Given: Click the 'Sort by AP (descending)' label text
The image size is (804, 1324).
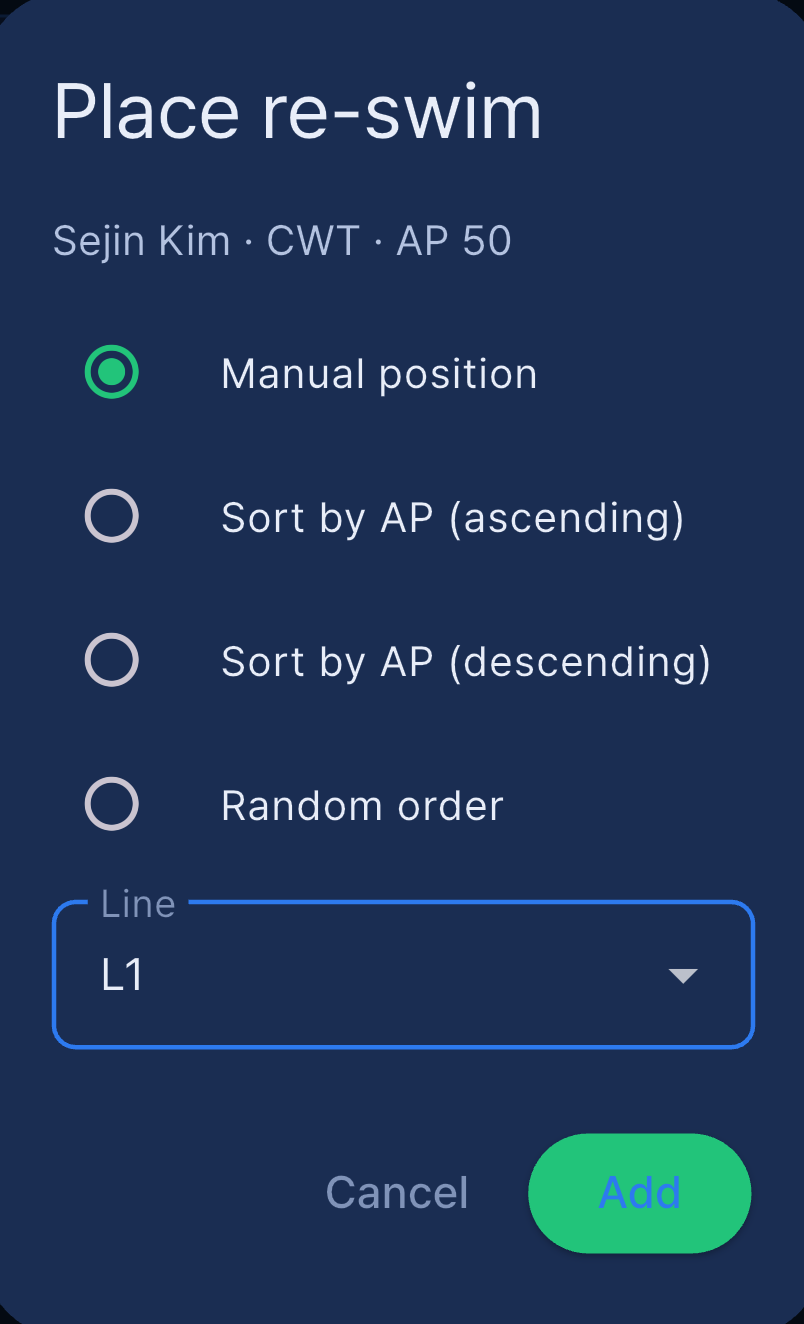Looking at the screenshot, I should (x=466, y=663).
